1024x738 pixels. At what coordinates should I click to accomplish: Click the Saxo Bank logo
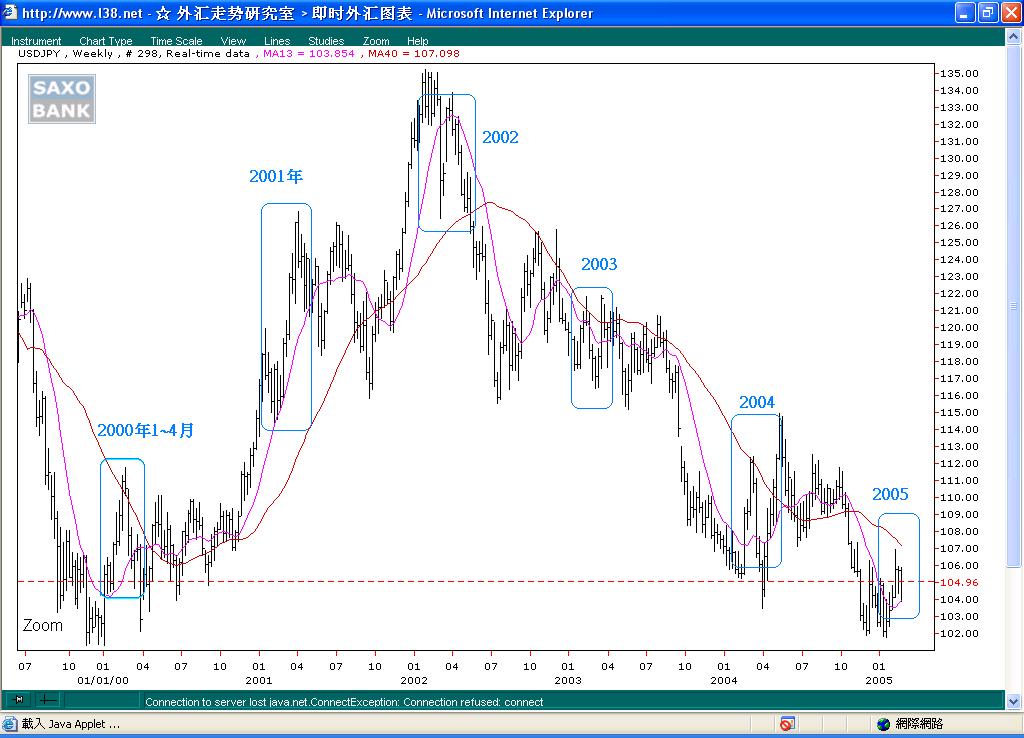point(61,99)
